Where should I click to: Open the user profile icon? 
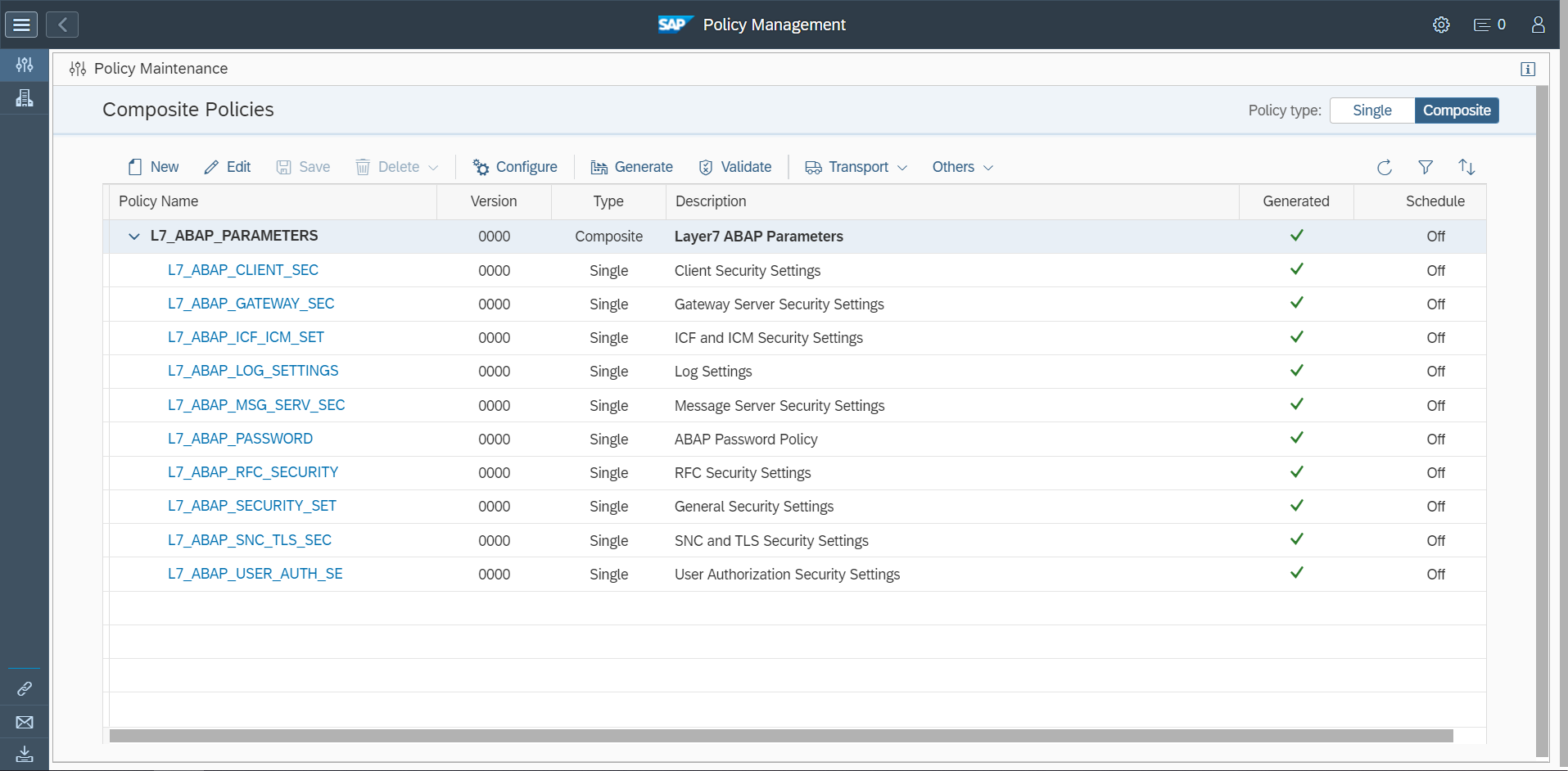click(x=1539, y=25)
